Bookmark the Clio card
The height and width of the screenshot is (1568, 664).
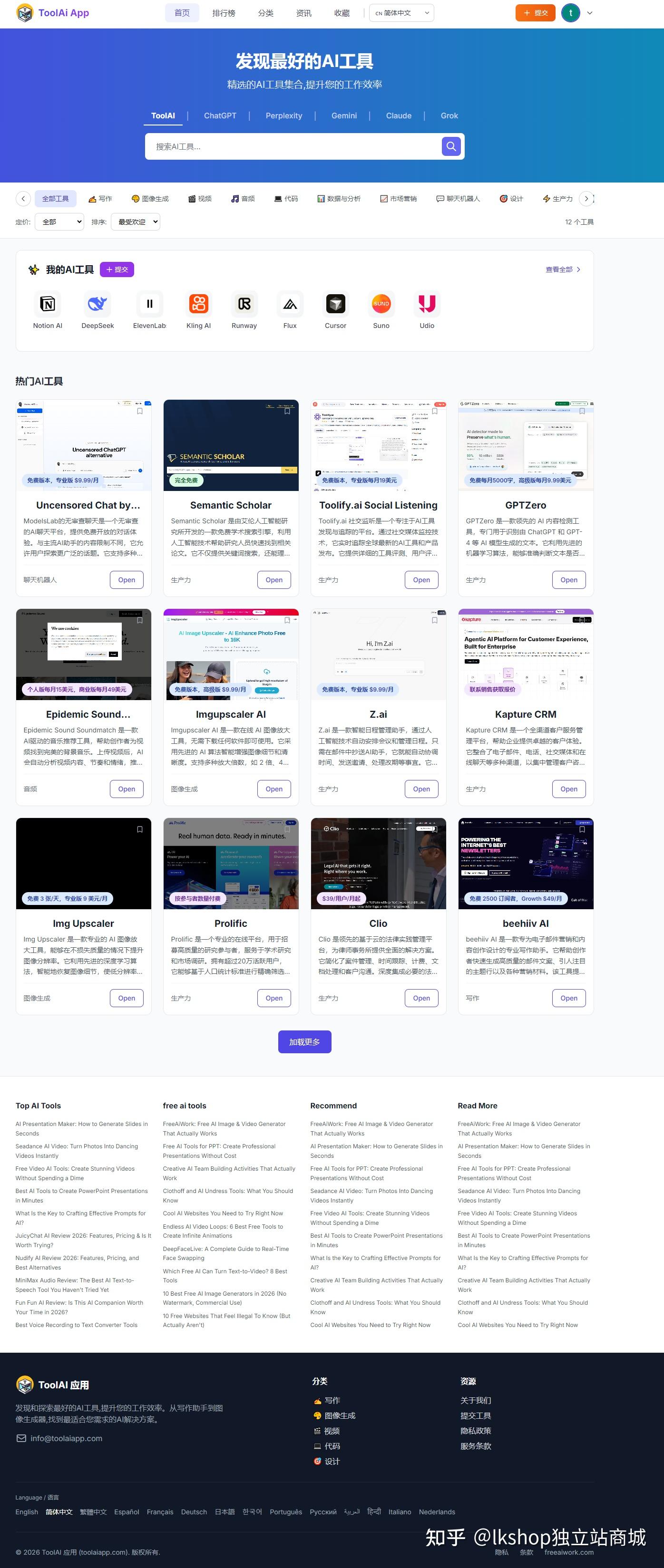[434, 829]
